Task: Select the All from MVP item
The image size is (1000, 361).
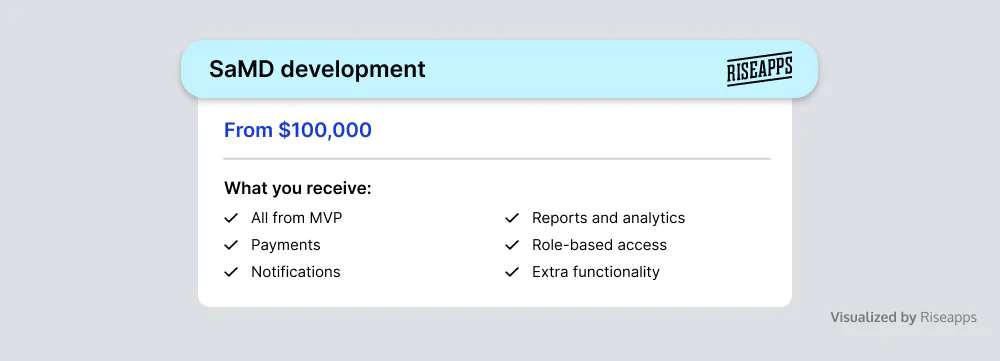Action: pyautogui.click(x=297, y=218)
